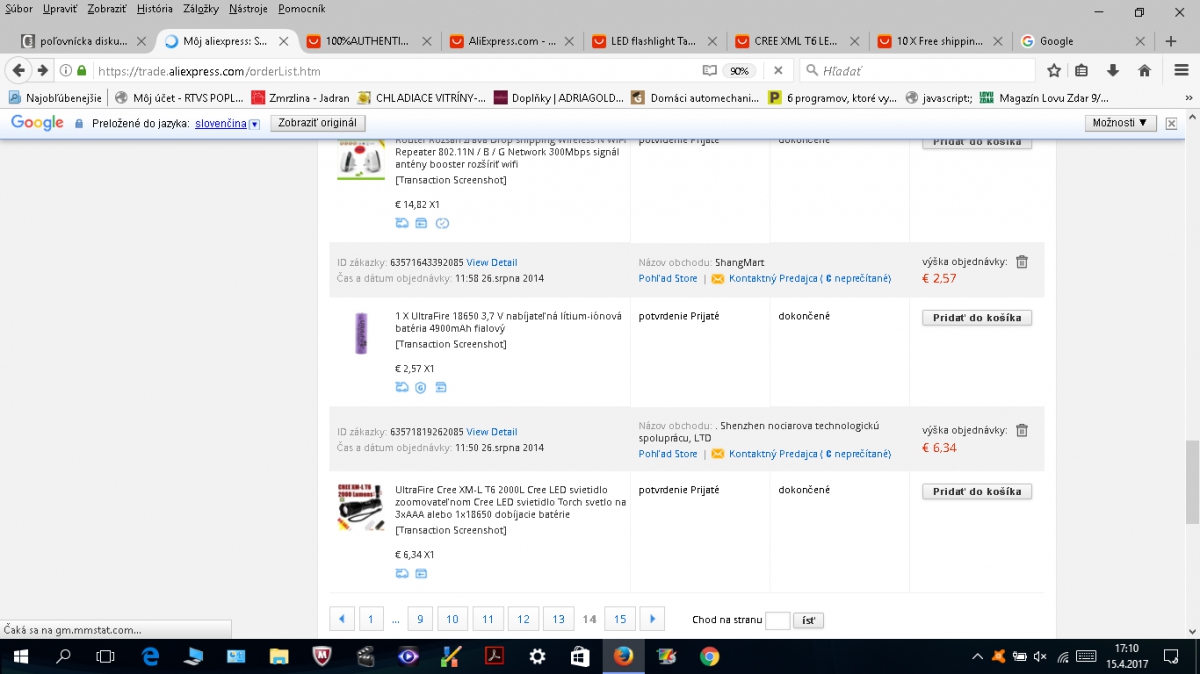Open the Súbor menu
1200x674 pixels.
coord(19,9)
